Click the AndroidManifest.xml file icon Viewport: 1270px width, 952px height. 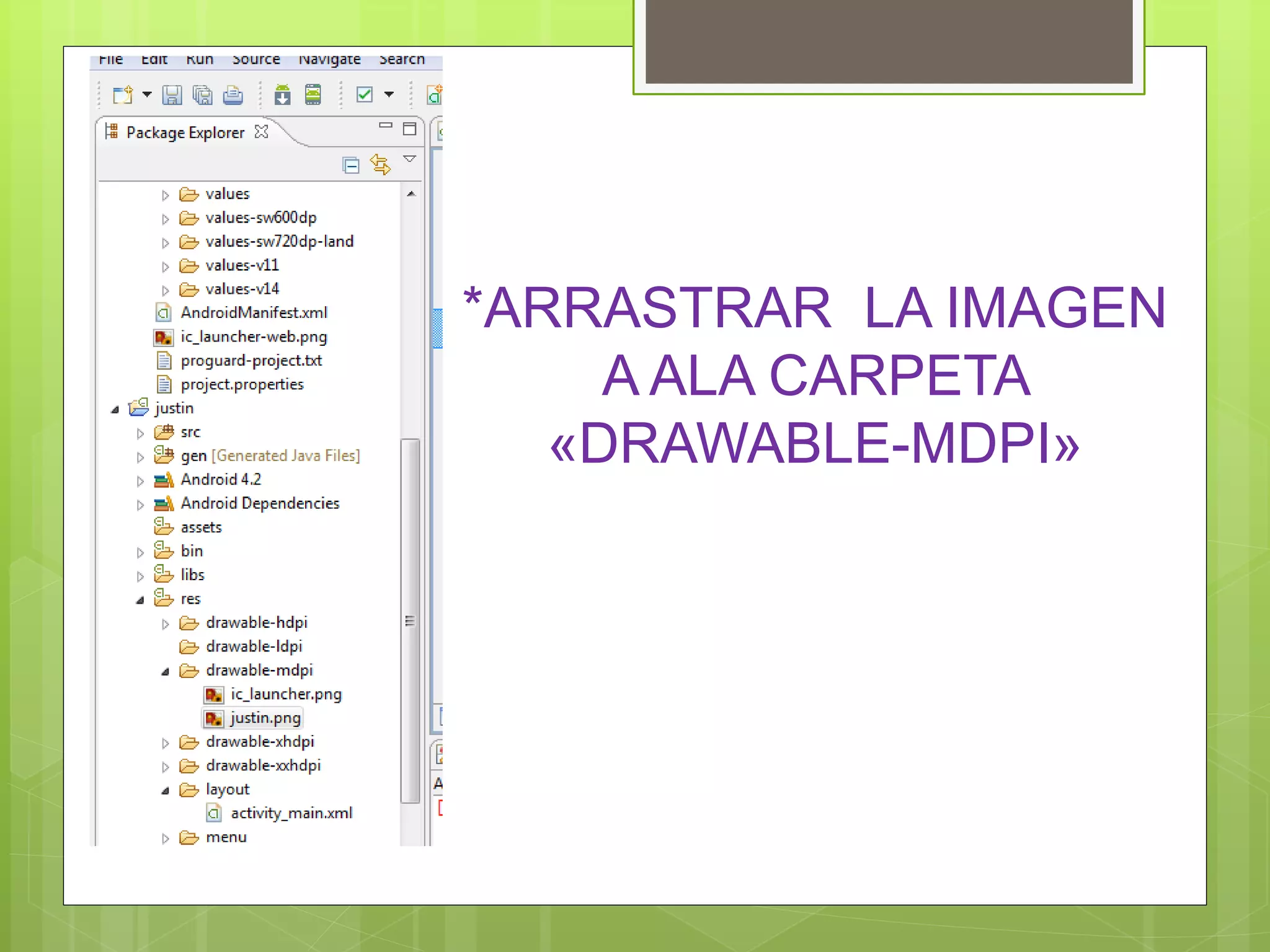pos(163,313)
